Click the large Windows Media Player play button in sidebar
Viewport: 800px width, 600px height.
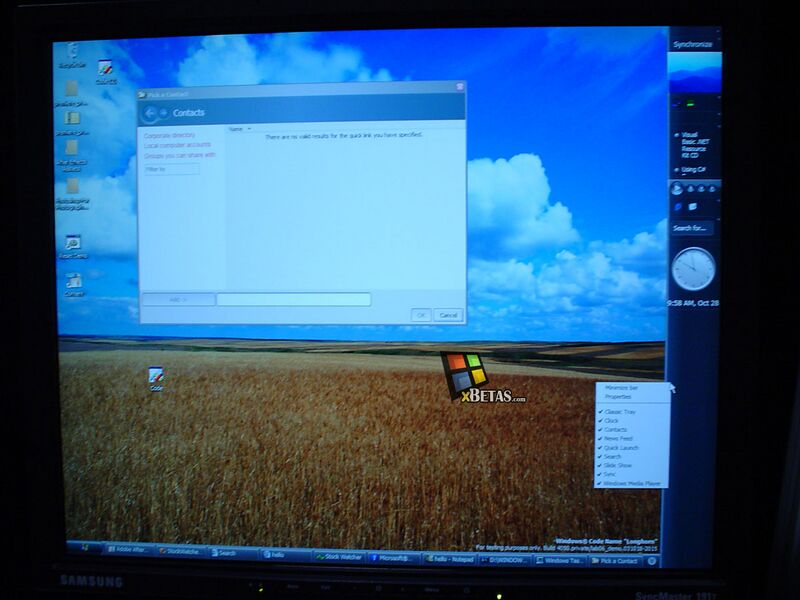coord(677,189)
